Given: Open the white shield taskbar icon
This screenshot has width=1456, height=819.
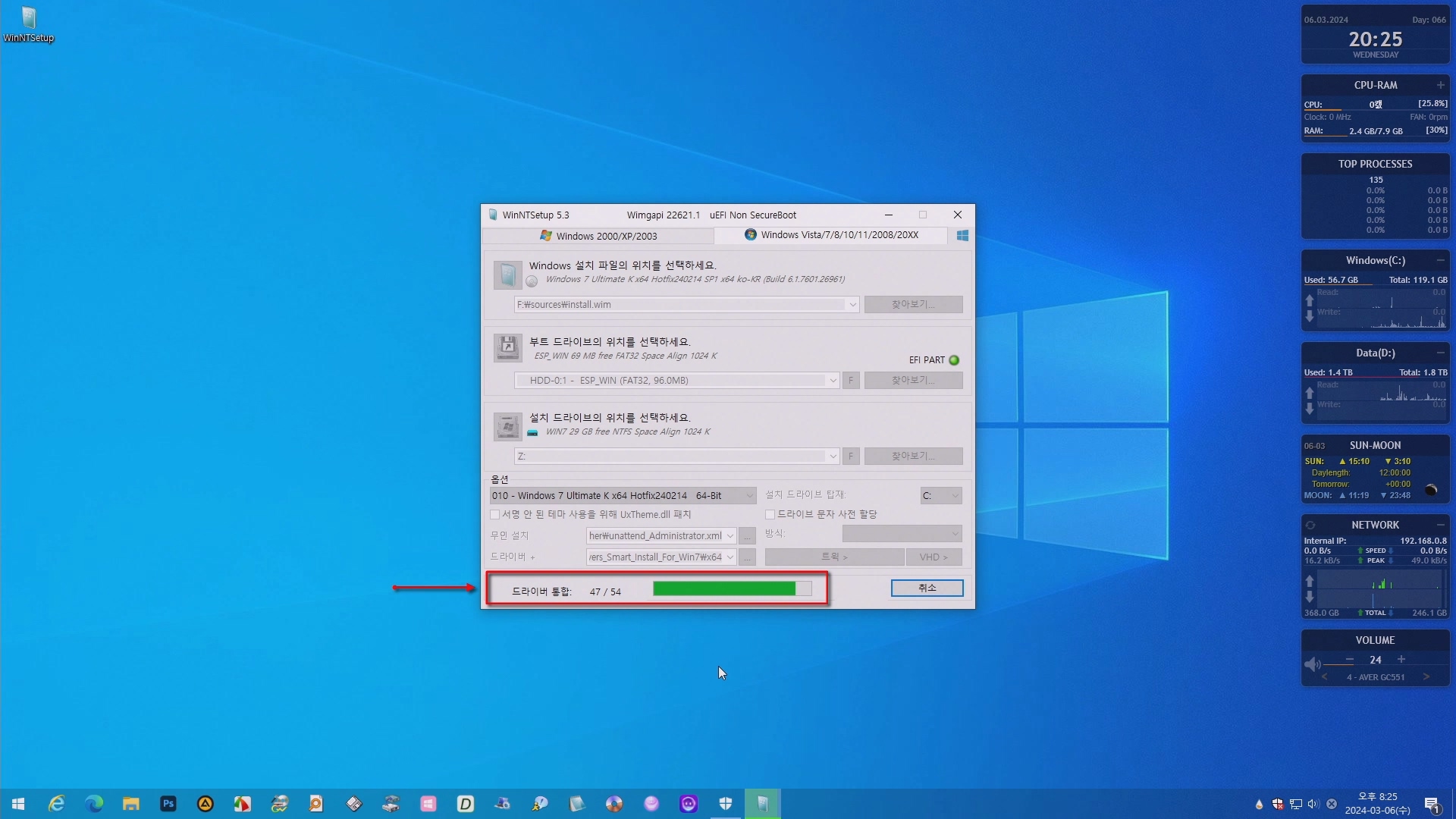Looking at the screenshot, I should (725, 804).
